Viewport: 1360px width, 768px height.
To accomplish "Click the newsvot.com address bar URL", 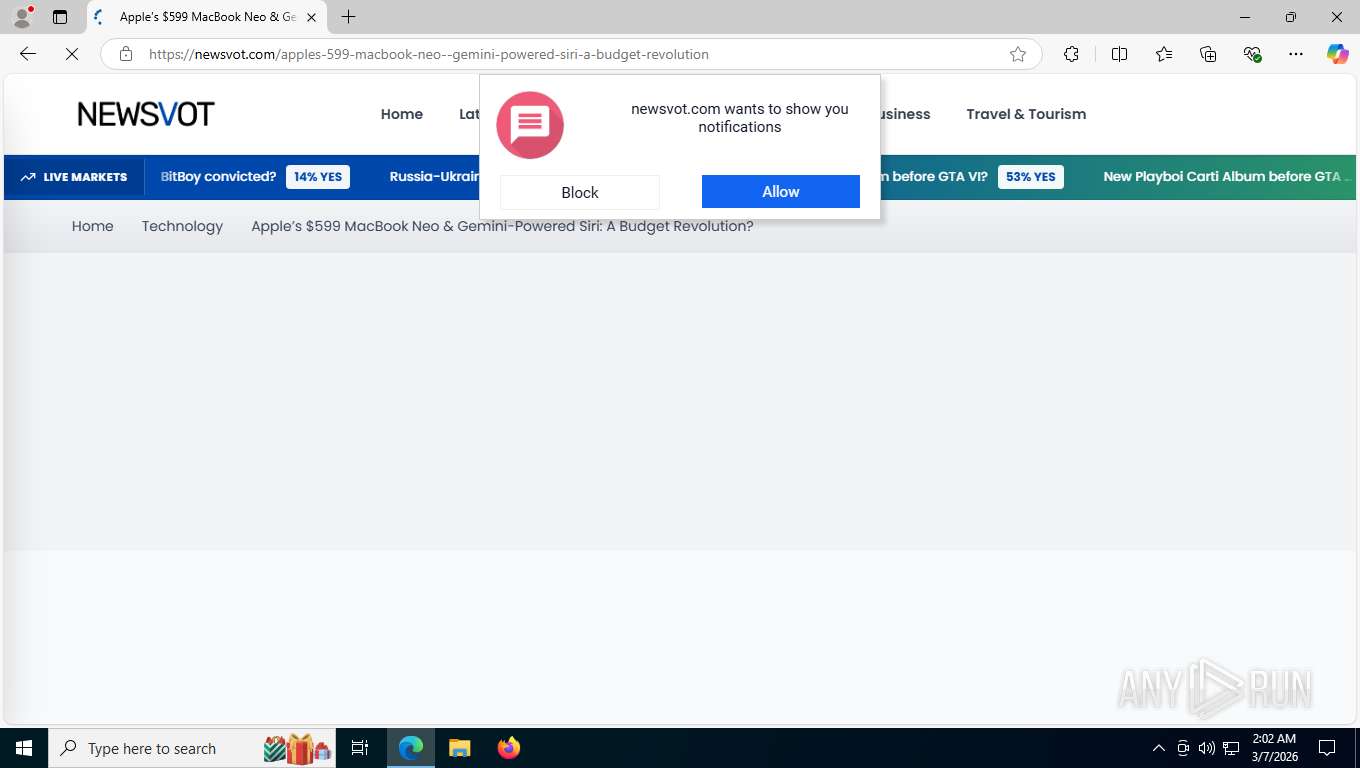I will pyautogui.click(x=429, y=54).
